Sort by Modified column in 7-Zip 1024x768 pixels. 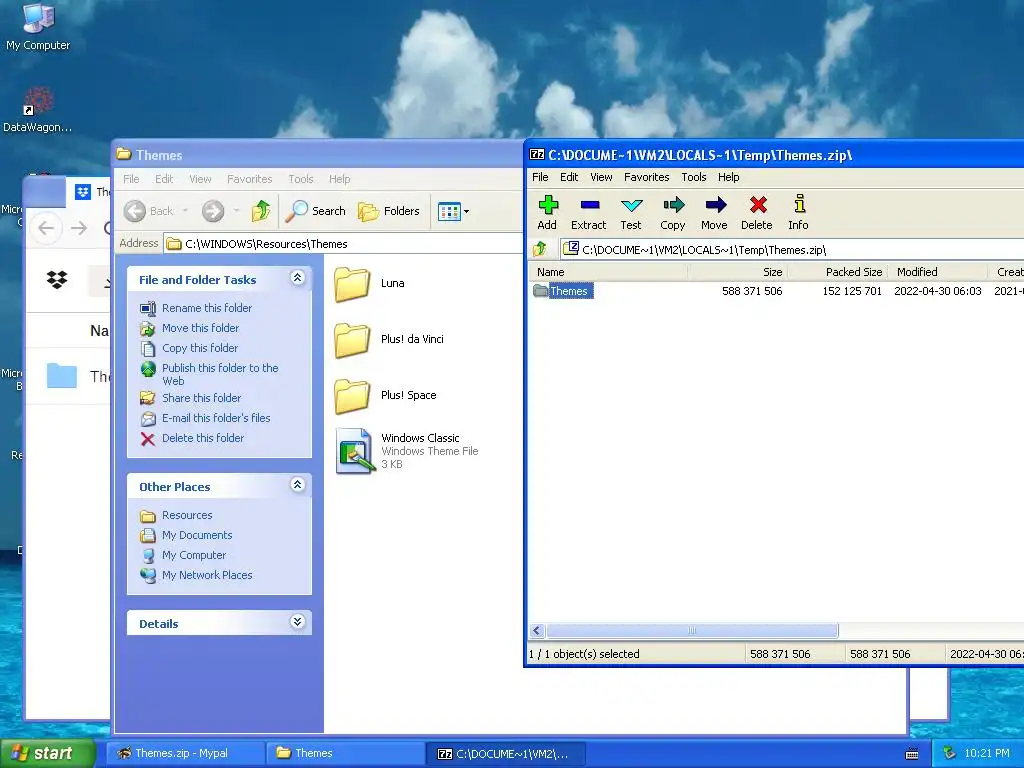point(938,272)
